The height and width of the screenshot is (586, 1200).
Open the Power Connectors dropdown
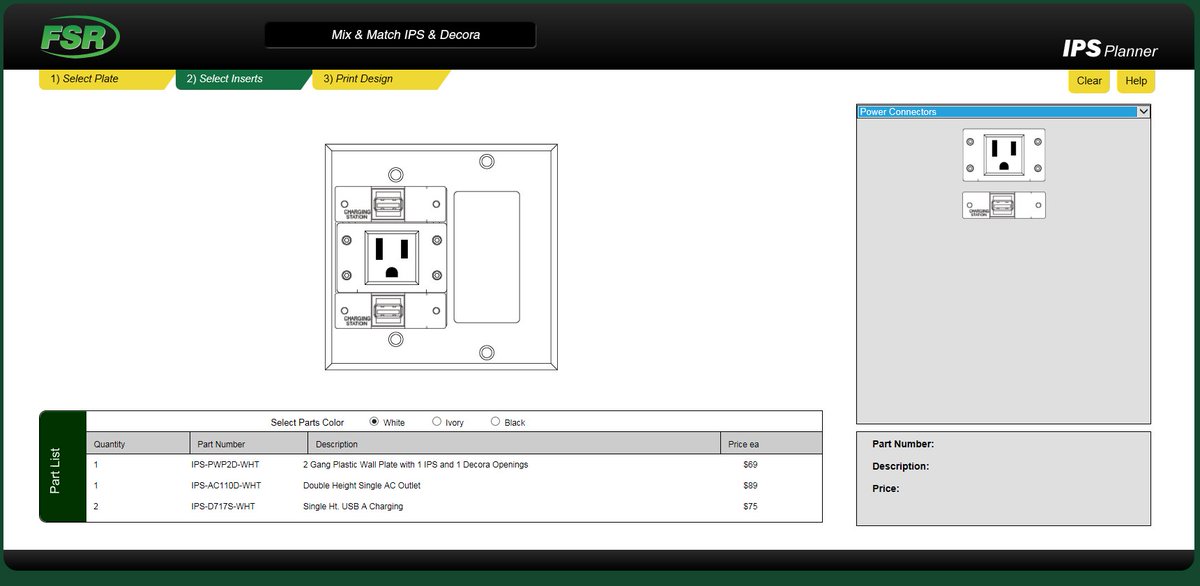(1004, 112)
